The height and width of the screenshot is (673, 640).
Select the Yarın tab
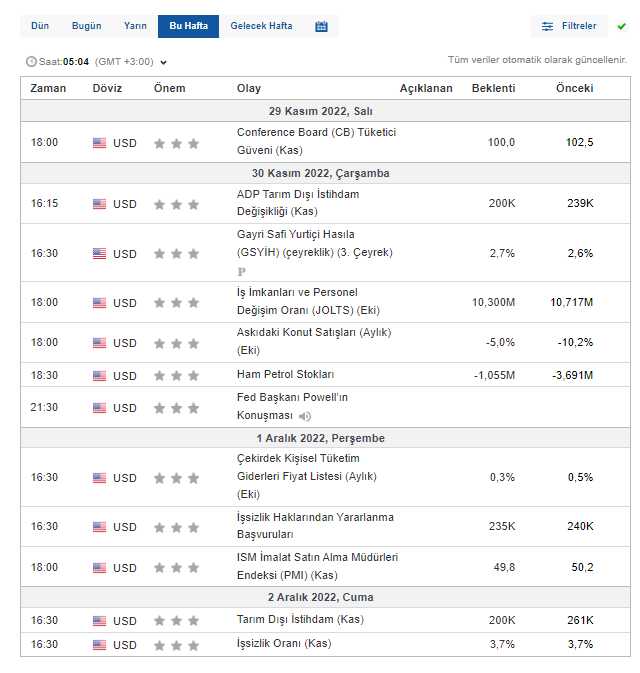click(135, 26)
